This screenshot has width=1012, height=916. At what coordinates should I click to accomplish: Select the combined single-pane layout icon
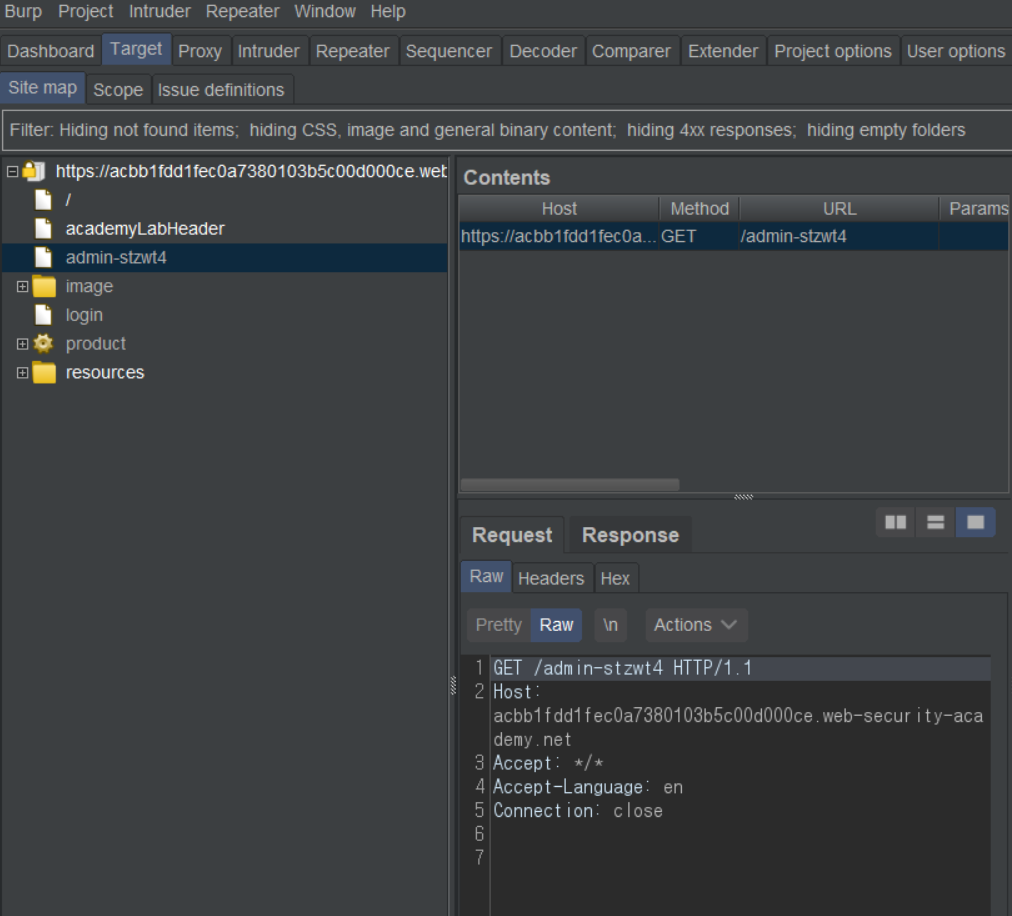[976, 522]
